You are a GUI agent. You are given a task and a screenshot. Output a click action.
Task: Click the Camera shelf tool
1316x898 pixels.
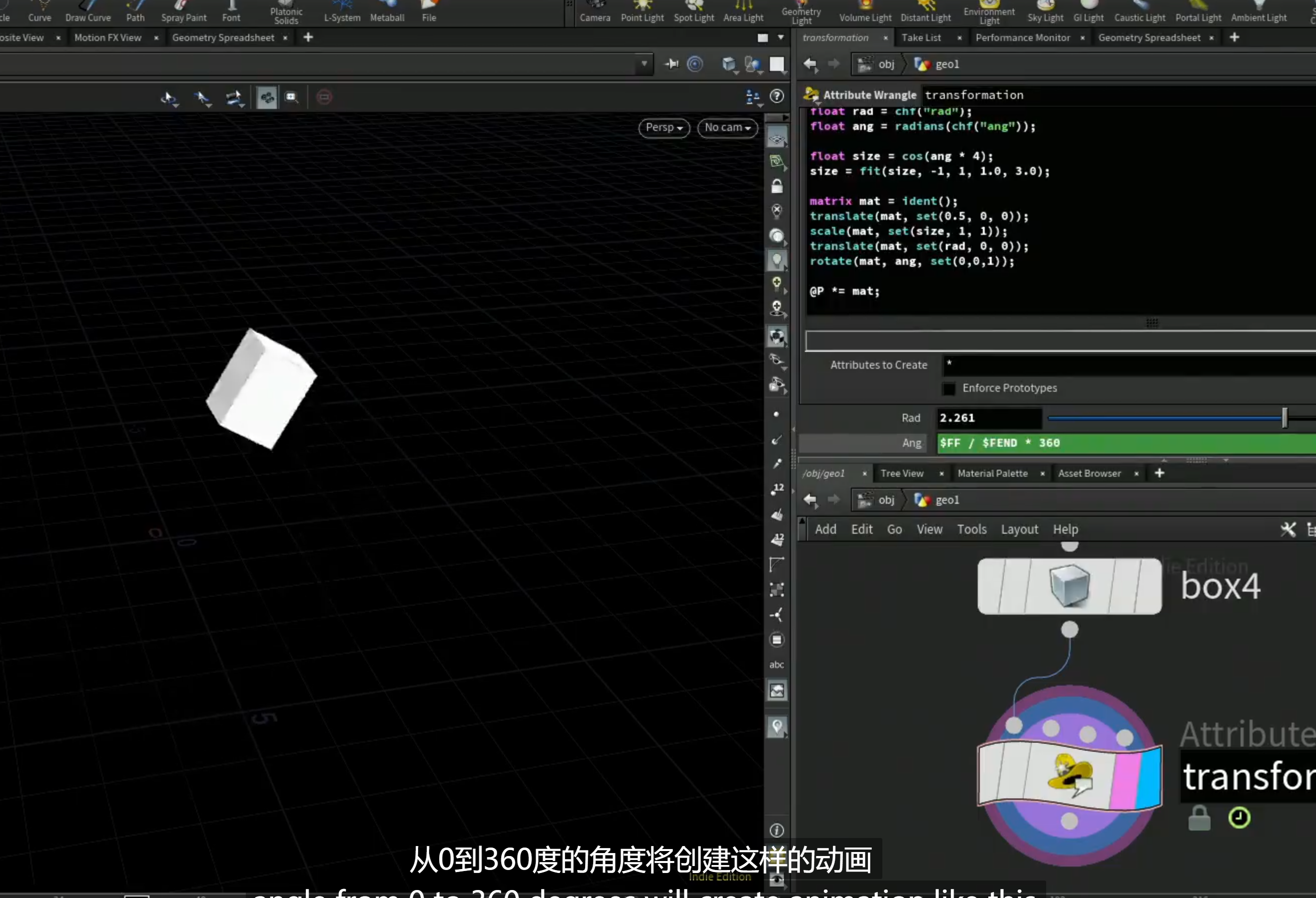(595, 12)
